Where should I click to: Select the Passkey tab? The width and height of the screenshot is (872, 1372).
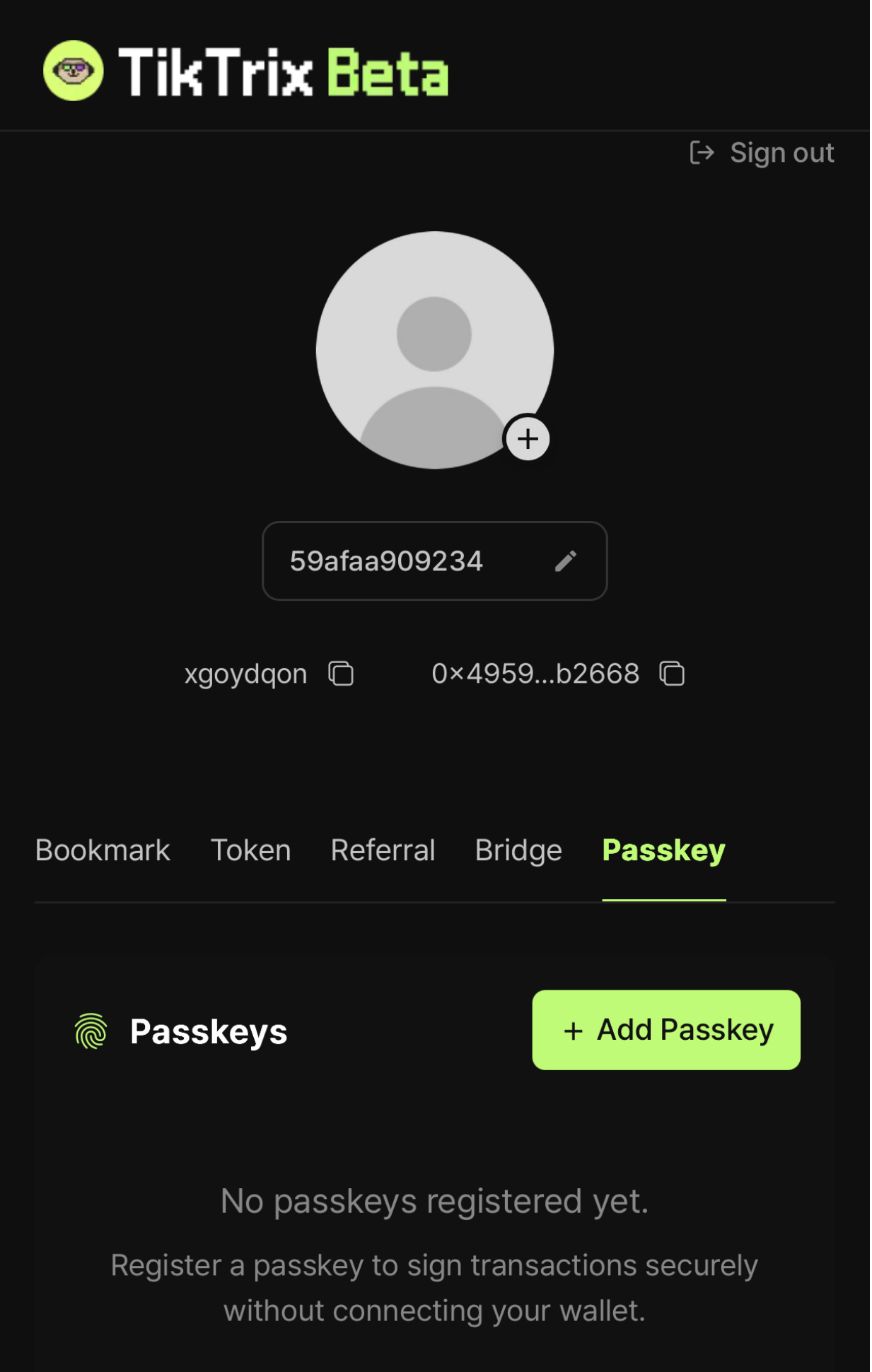pos(663,850)
